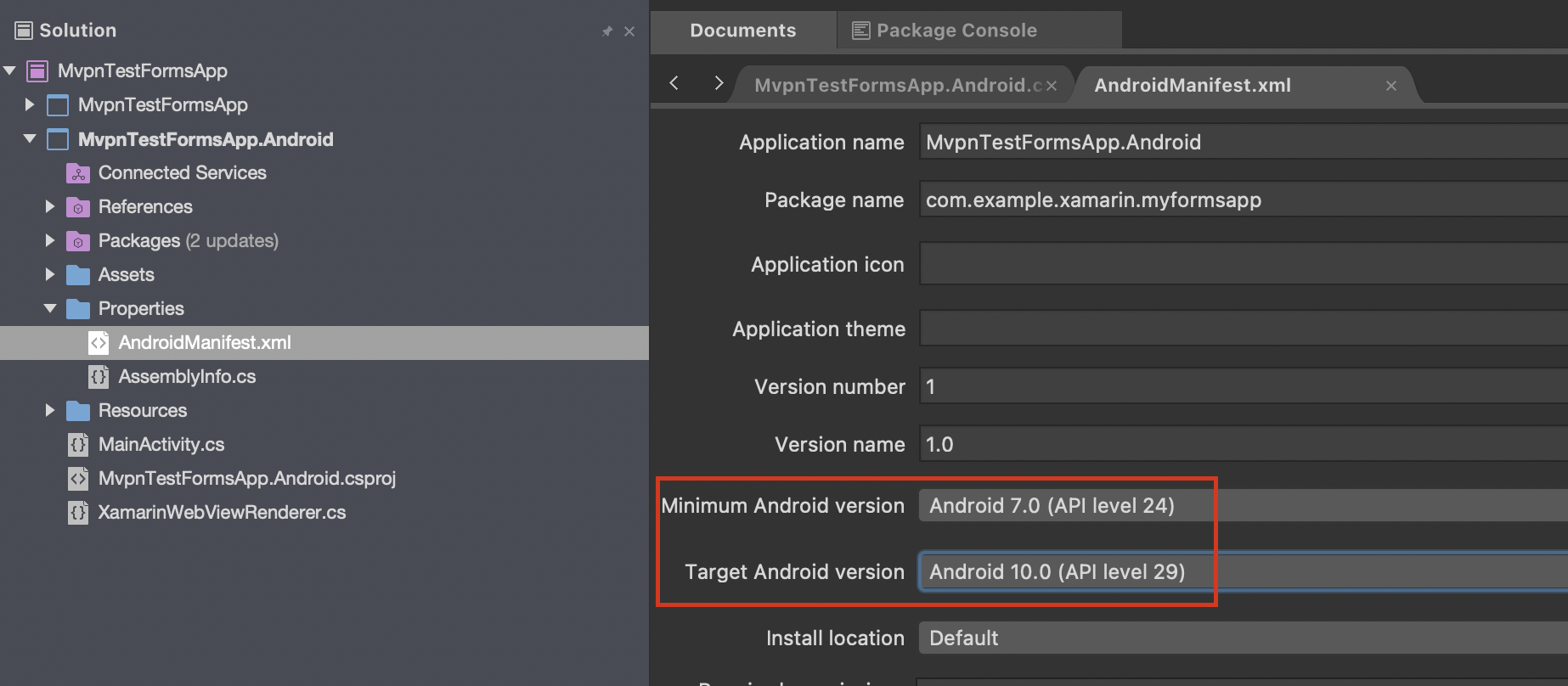This screenshot has height=686, width=1568.
Task: Click the Version name field
Action: (x=1244, y=445)
